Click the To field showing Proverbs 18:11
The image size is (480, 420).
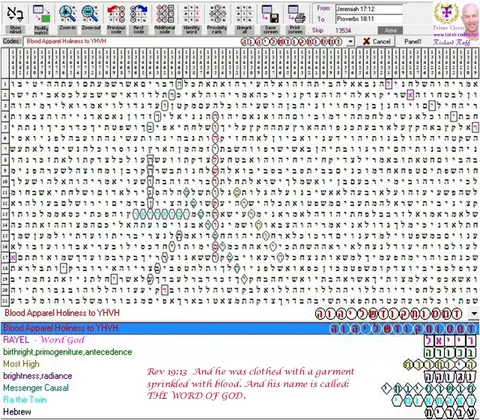(x=369, y=19)
